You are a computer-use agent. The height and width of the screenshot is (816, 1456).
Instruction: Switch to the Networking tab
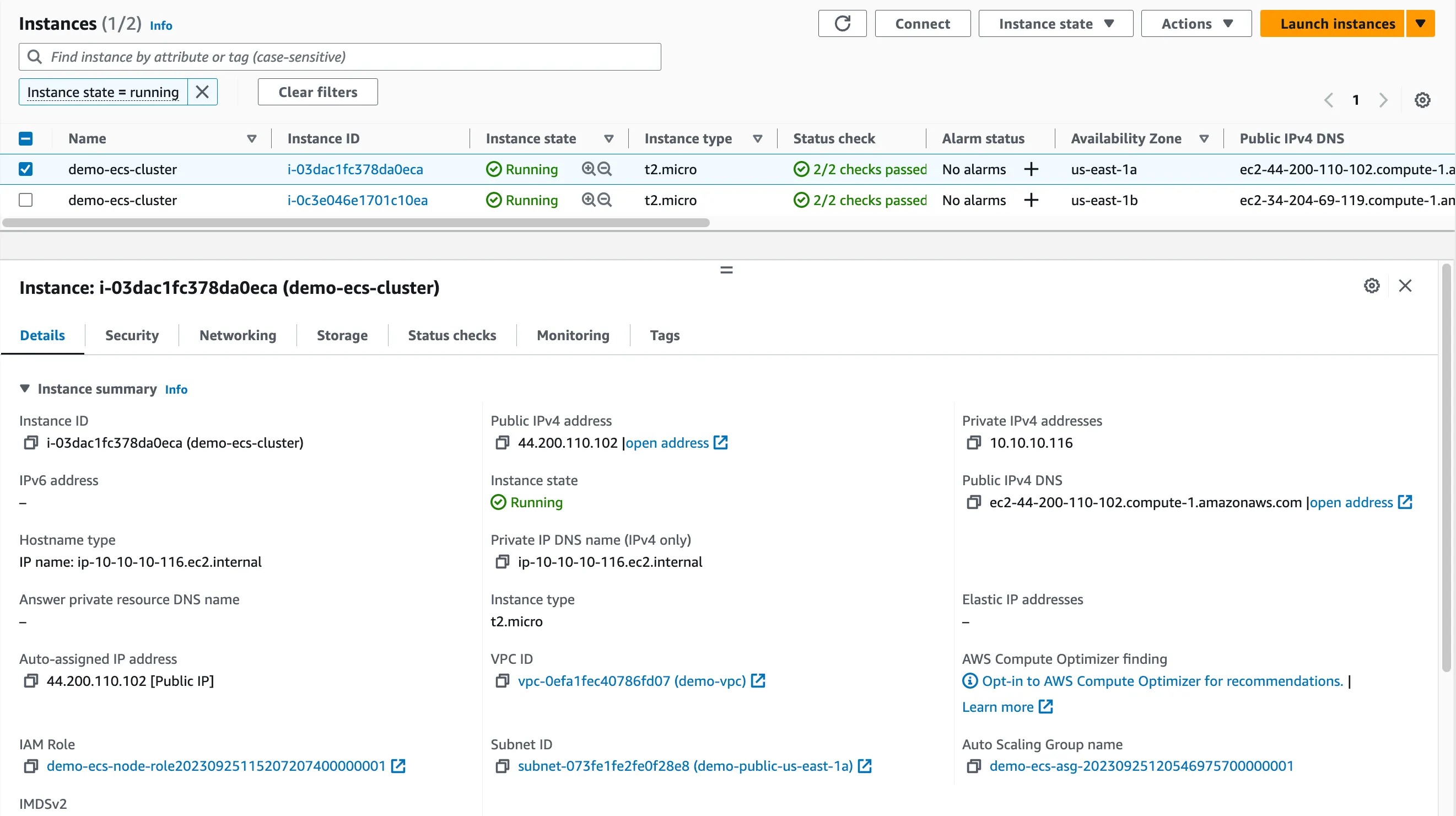(x=237, y=335)
